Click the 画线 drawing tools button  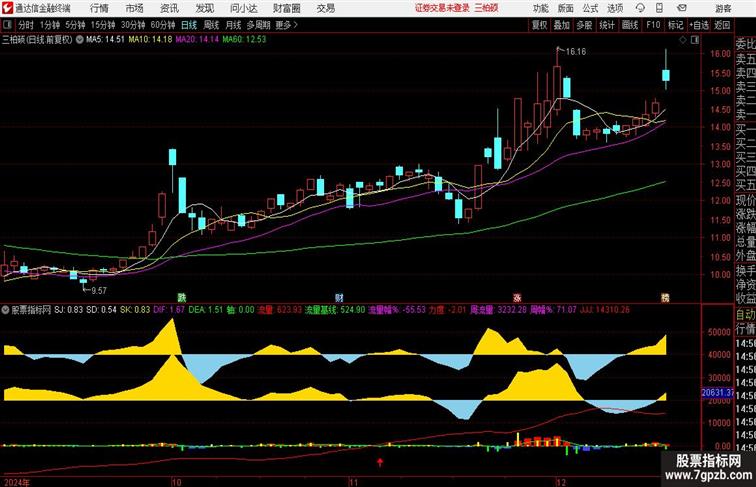(630, 25)
